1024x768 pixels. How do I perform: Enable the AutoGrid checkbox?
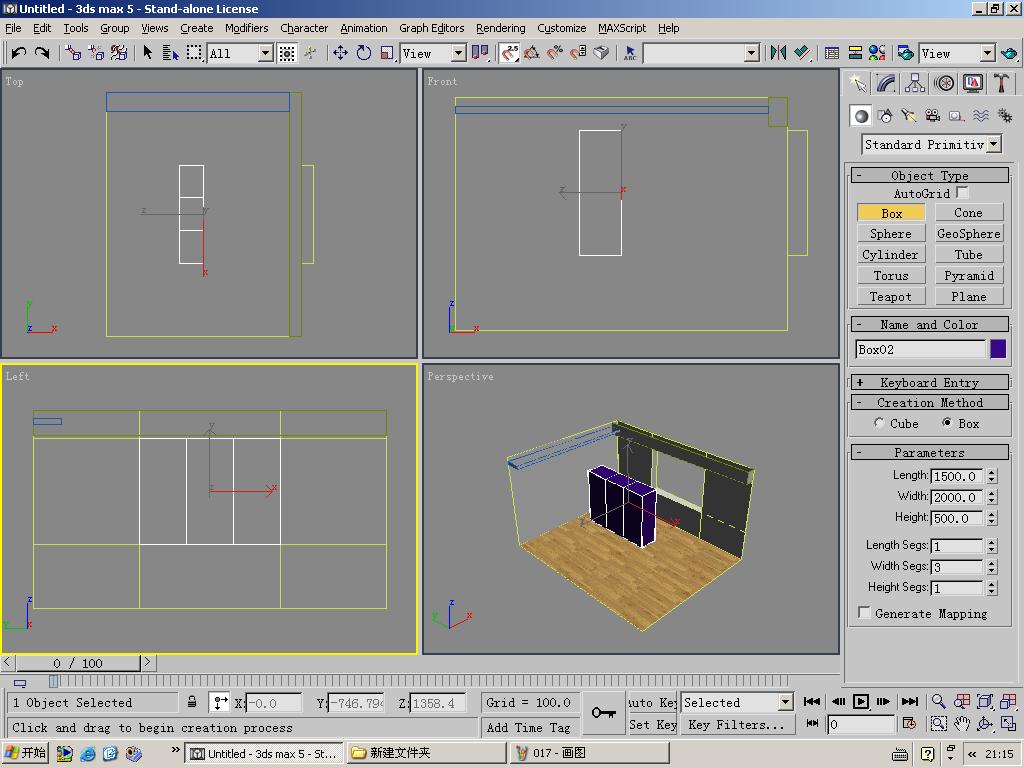[962, 193]
